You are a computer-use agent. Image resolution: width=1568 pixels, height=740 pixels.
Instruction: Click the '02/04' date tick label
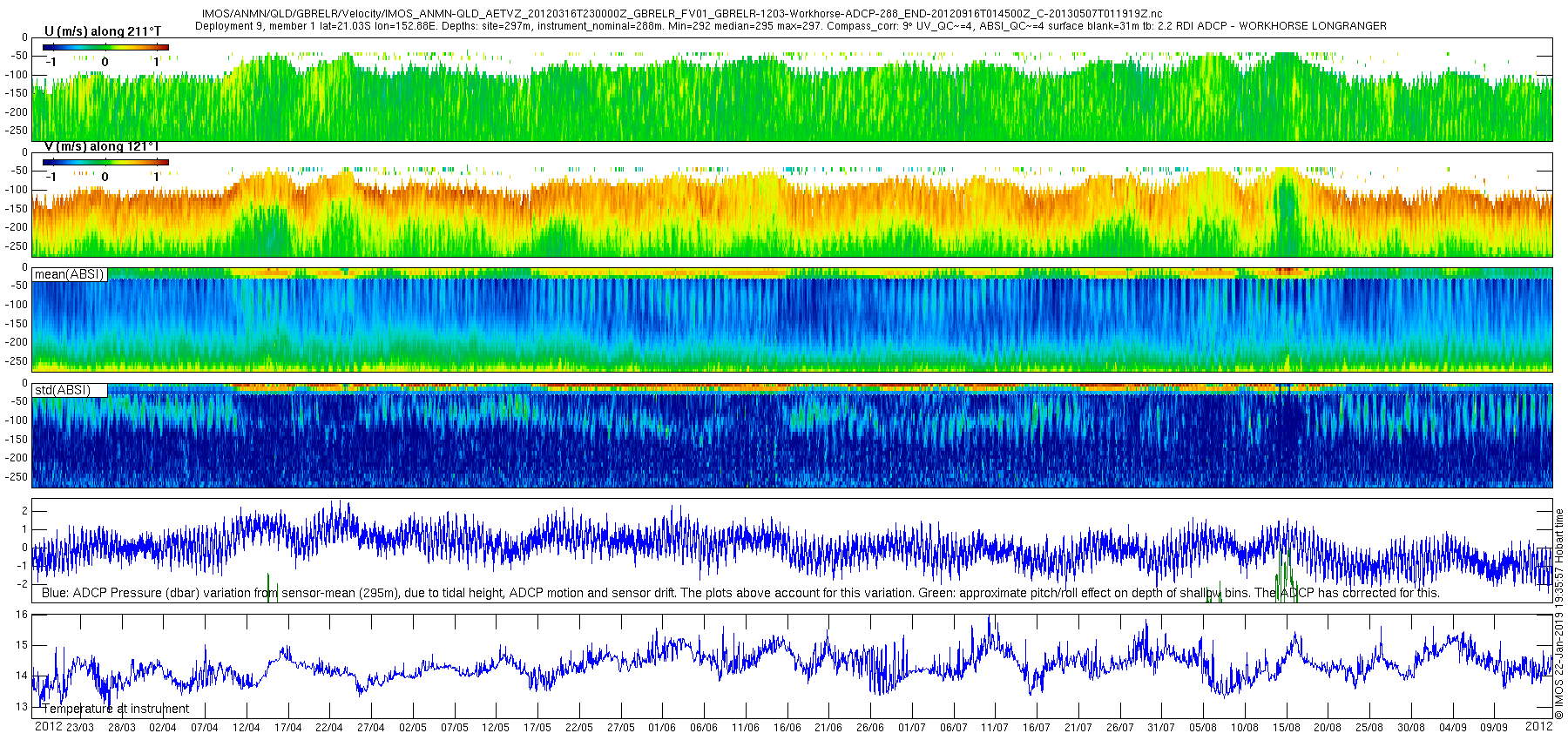163,728
